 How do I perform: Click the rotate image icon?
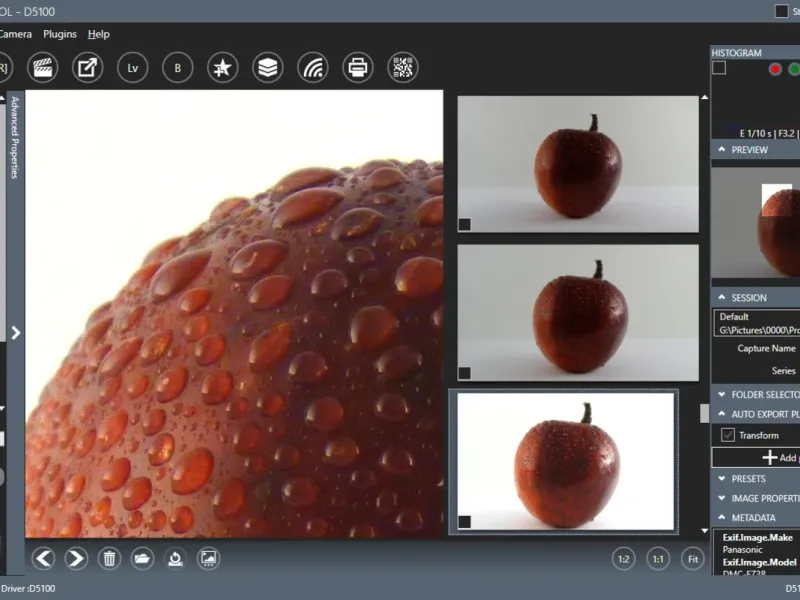pos(175,558)
